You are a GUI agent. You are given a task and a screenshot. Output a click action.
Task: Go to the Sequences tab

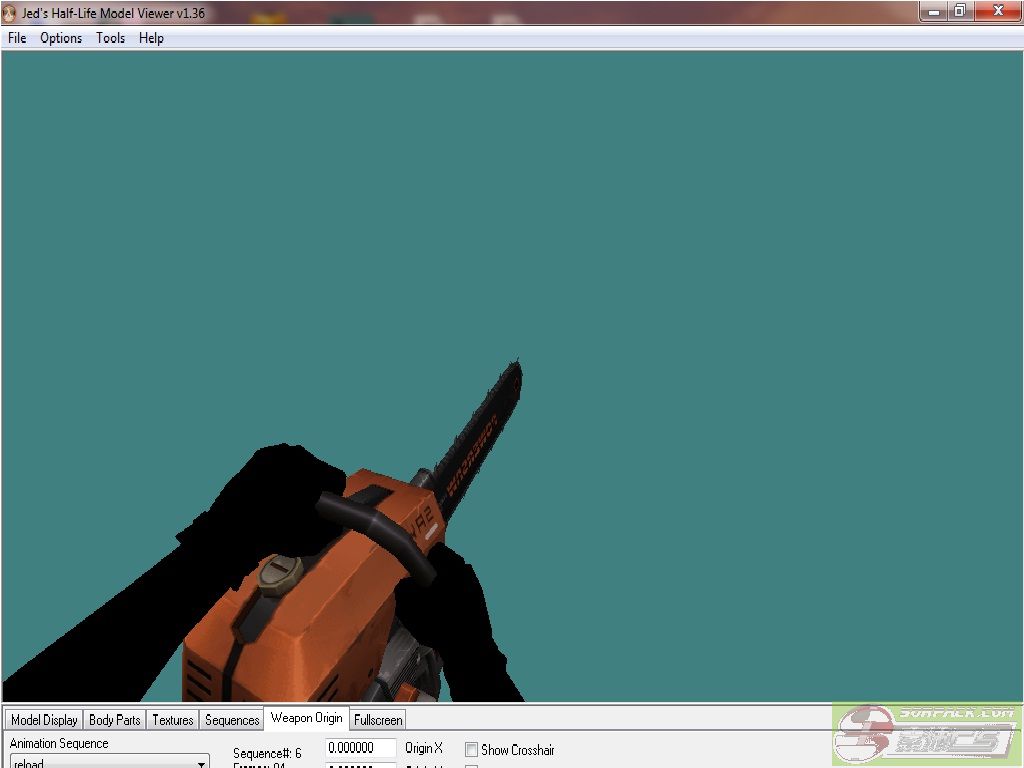click(x=232, y=720)
